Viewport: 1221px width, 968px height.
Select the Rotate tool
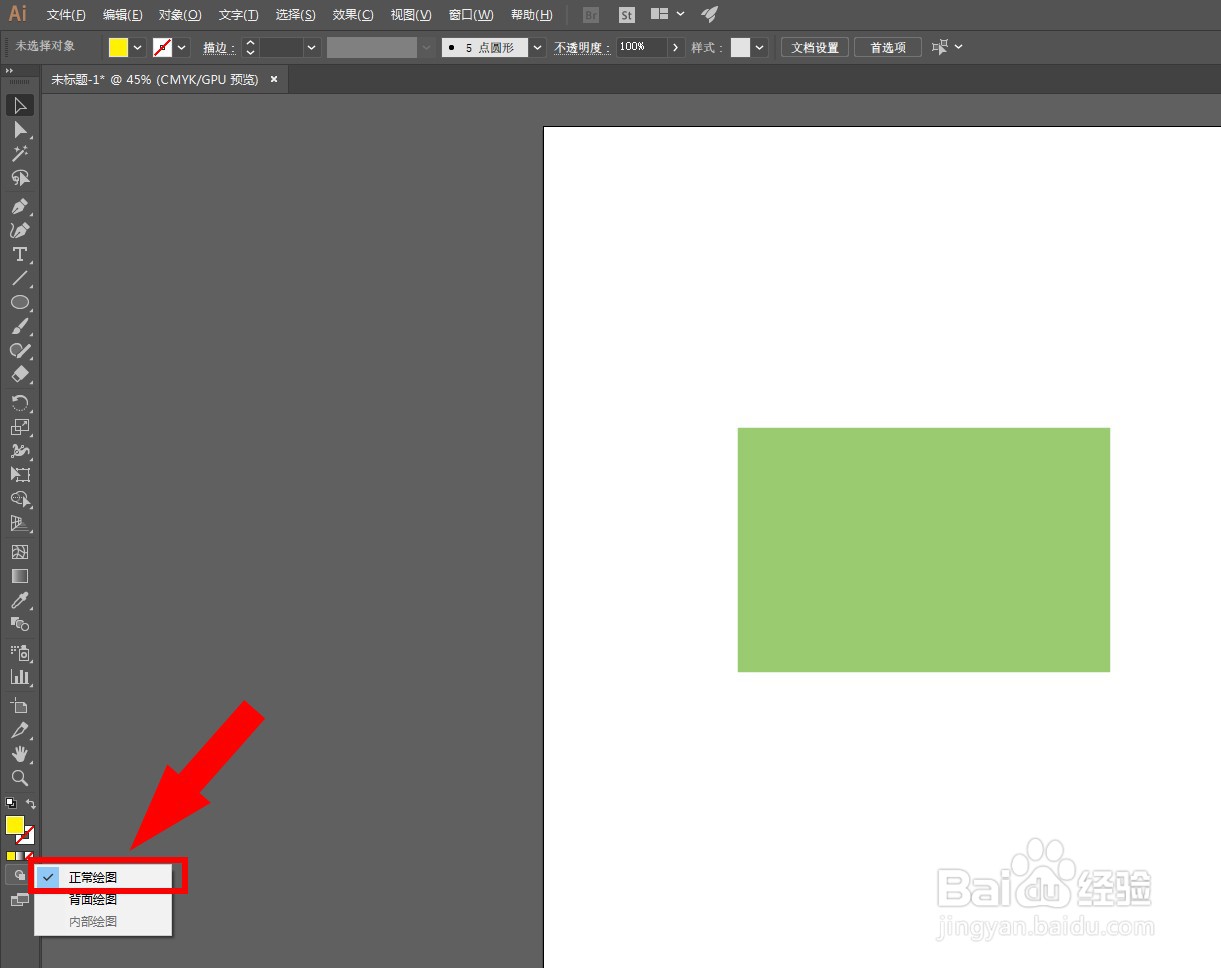point(20,403)
